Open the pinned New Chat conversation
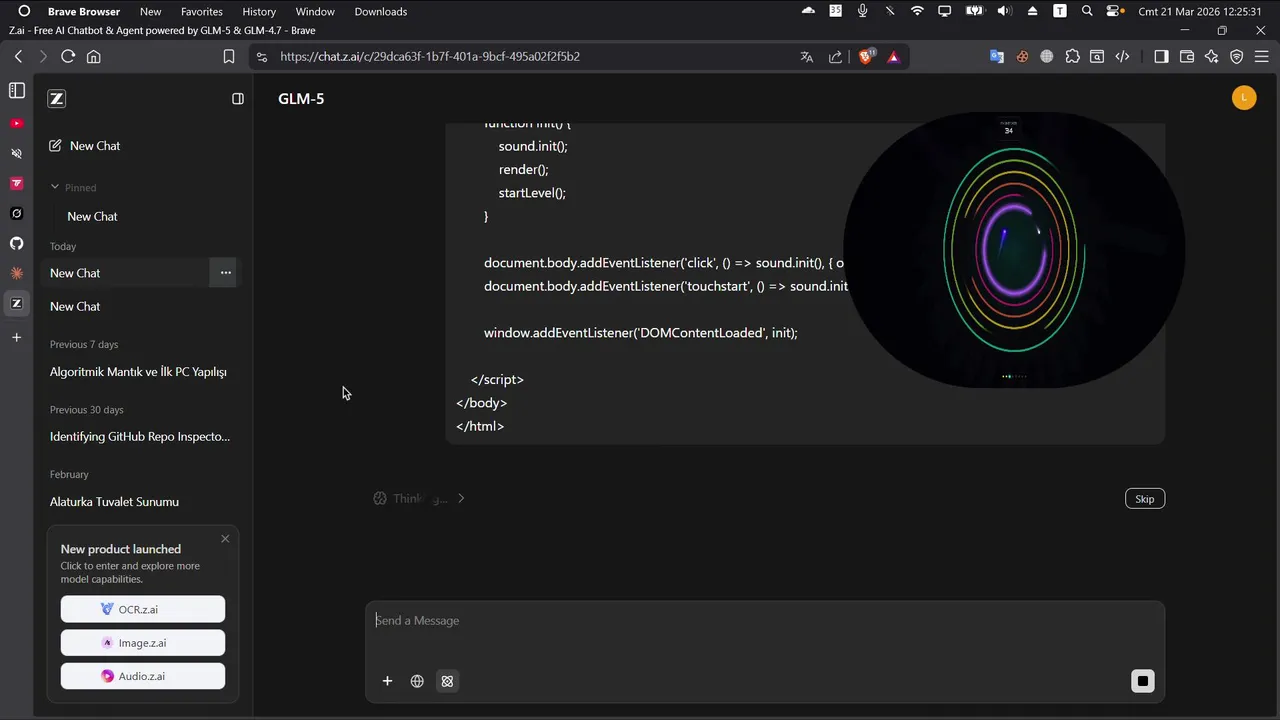The width and height of the screenshot is (1280, 720). coord(92,217)
